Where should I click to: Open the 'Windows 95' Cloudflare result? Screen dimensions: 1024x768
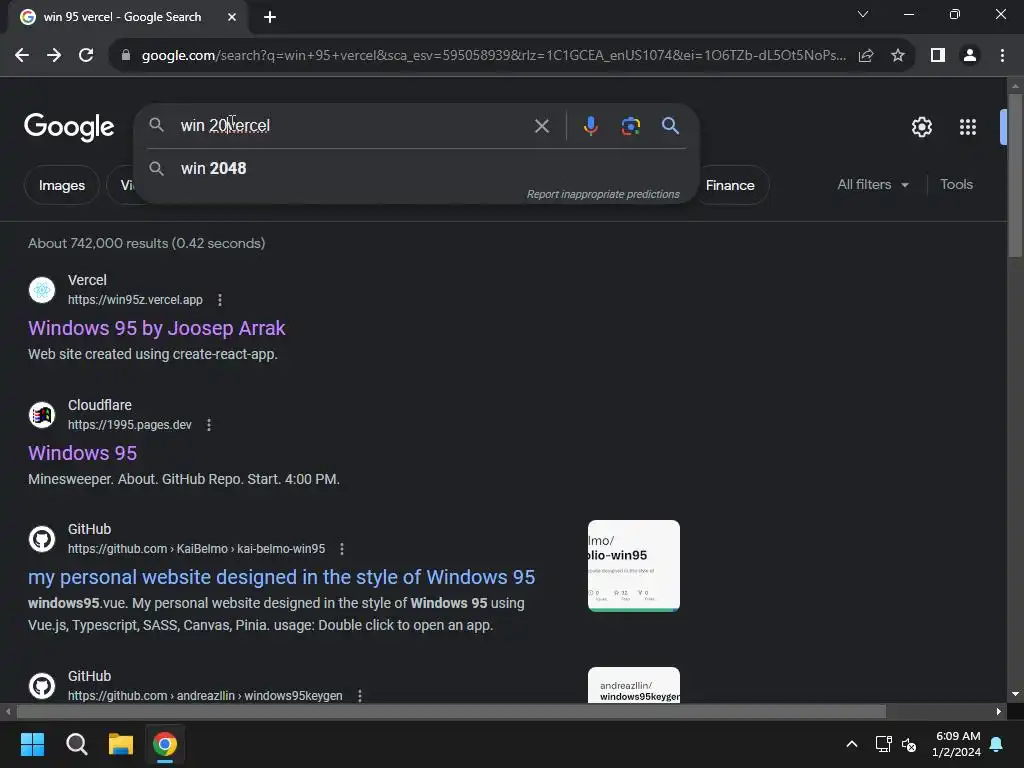pos(82,453)
